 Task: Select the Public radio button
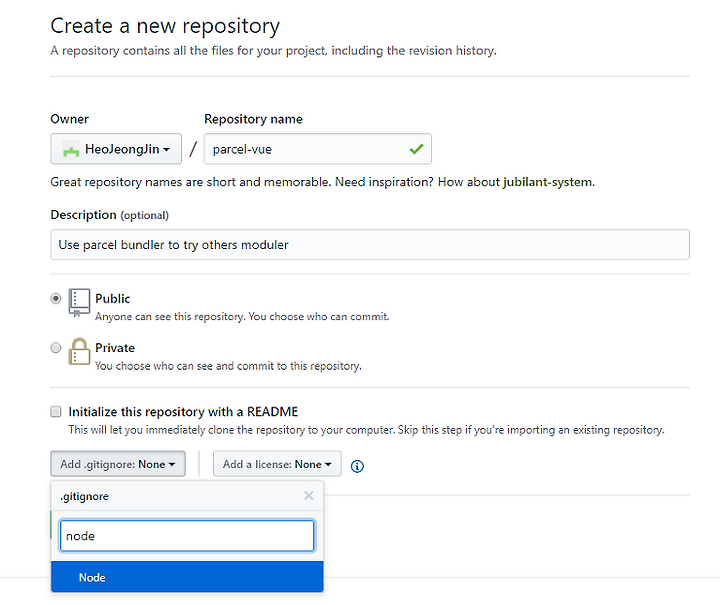click(56, 299)
